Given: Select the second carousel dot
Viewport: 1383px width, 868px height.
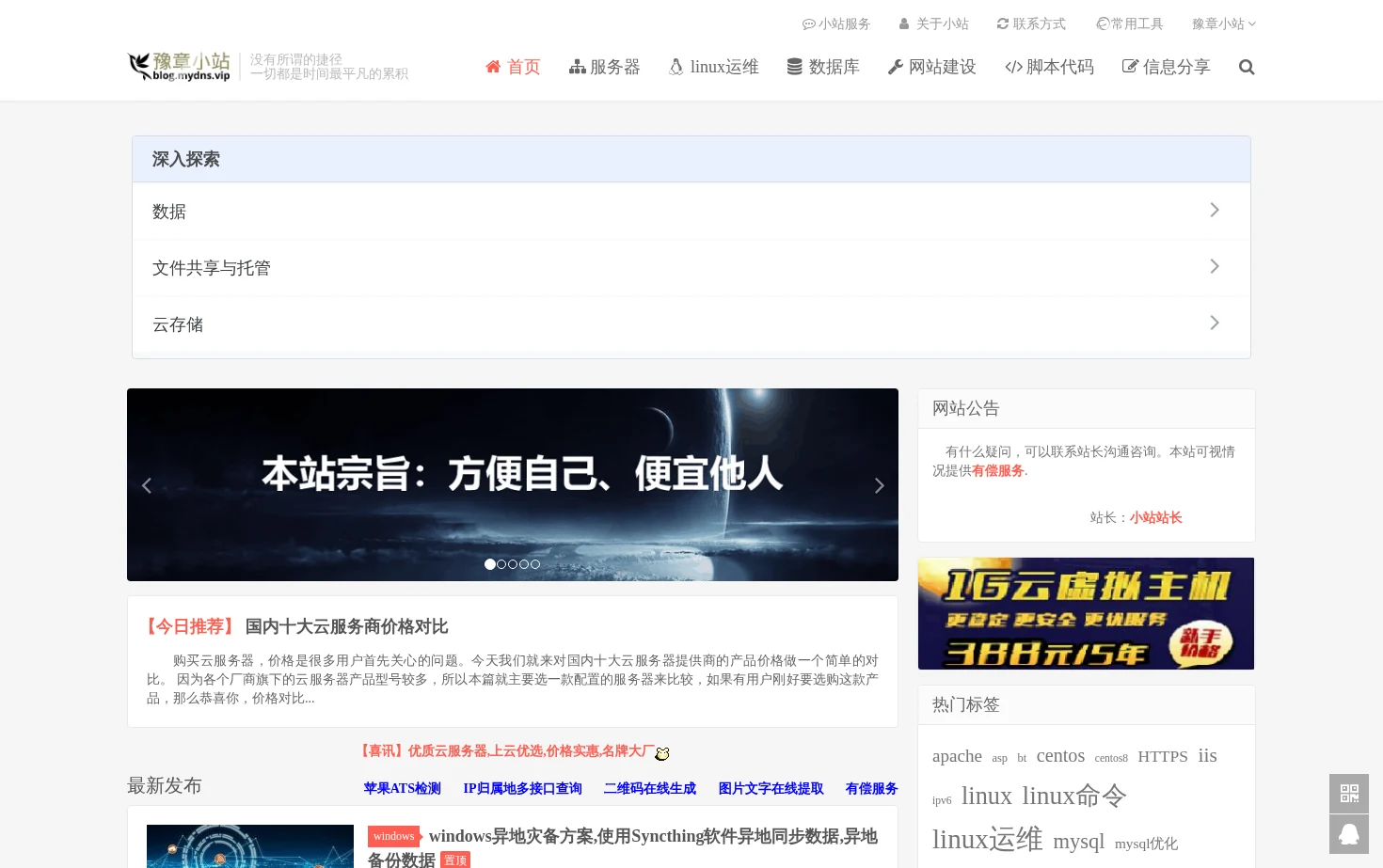Looking at the screenshot, I should 501,564.
